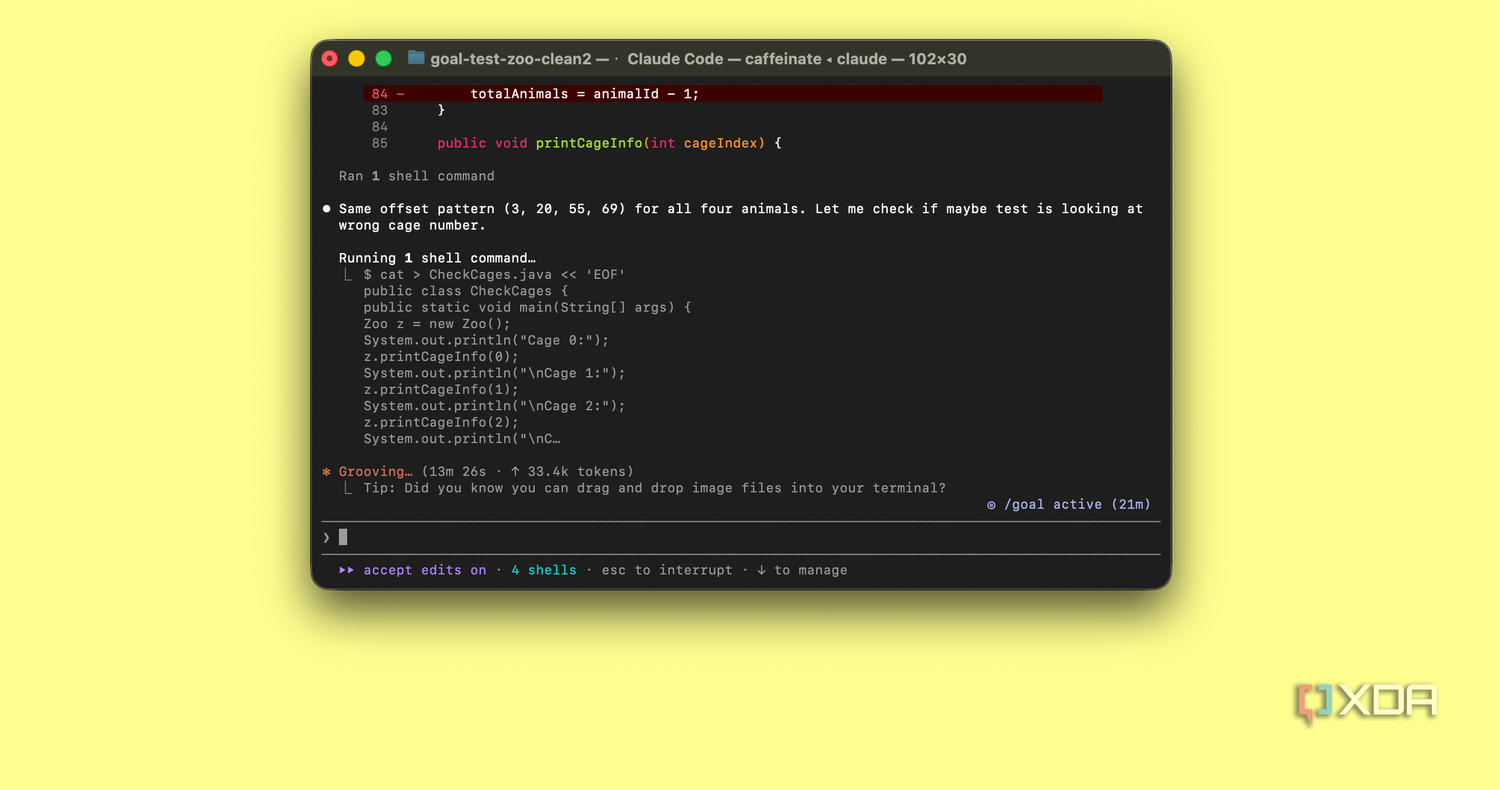Screen dimensions: 1500x790
Task: Click the truncated line 'System.out.println("\nC…'
Action: click(x=462, y=439)
